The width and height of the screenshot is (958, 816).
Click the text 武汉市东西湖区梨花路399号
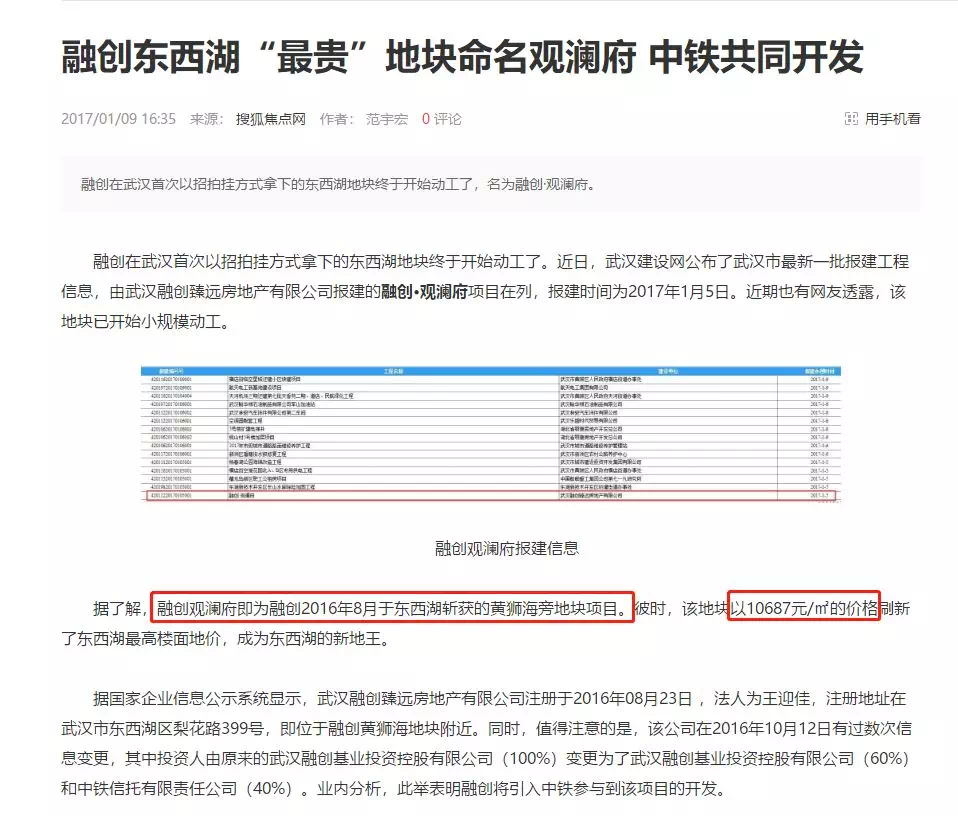point(162,728)
